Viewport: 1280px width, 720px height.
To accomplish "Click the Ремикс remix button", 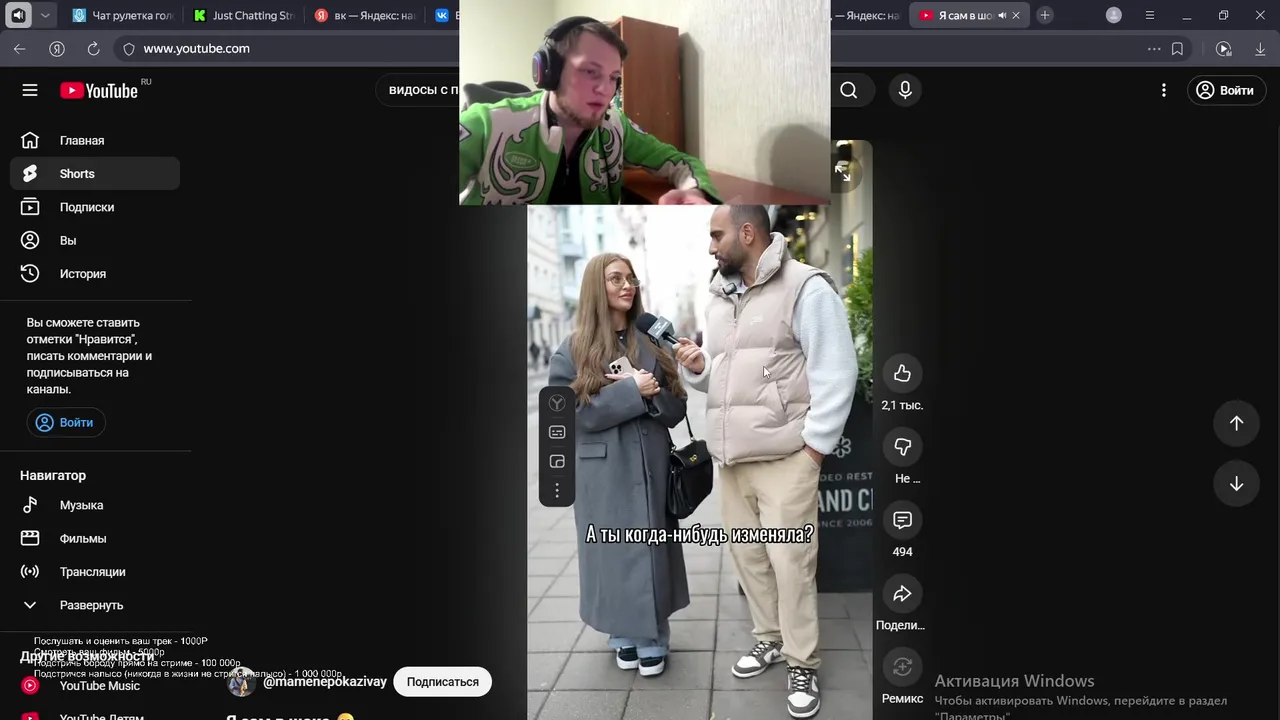I will [902, 667].
